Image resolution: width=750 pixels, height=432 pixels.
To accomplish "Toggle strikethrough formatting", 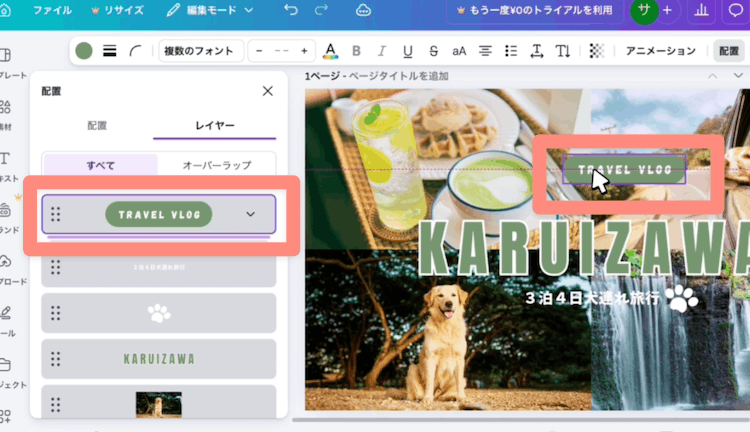I will (433, 51).
